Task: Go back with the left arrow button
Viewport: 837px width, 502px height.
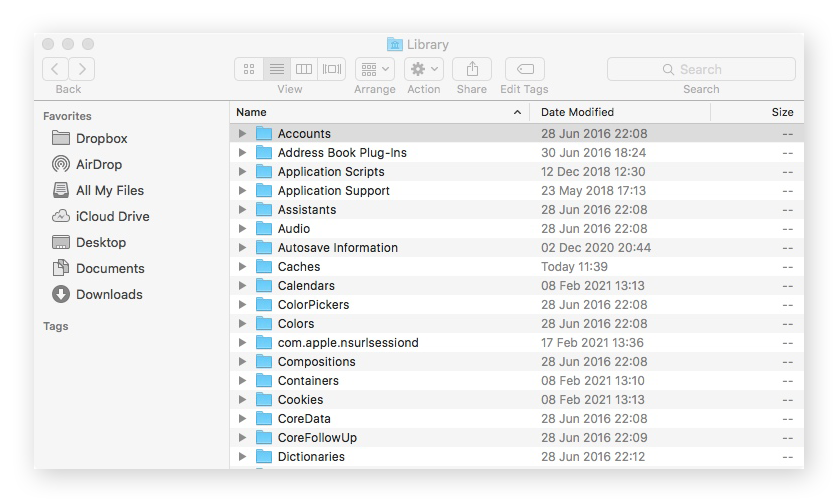Action: click(x=55, y=69)
